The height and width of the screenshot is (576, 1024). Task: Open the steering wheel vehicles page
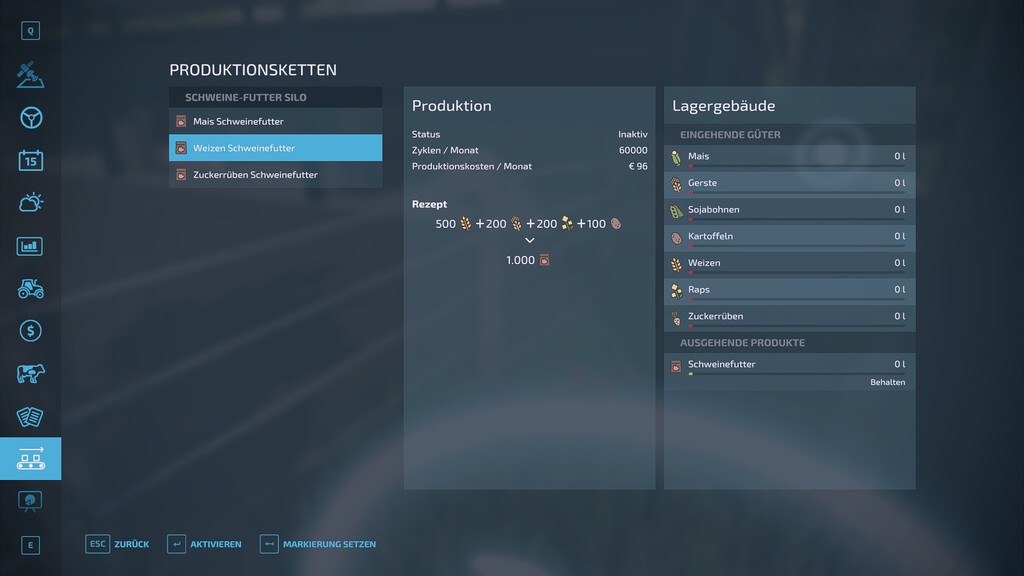[31, 118]
